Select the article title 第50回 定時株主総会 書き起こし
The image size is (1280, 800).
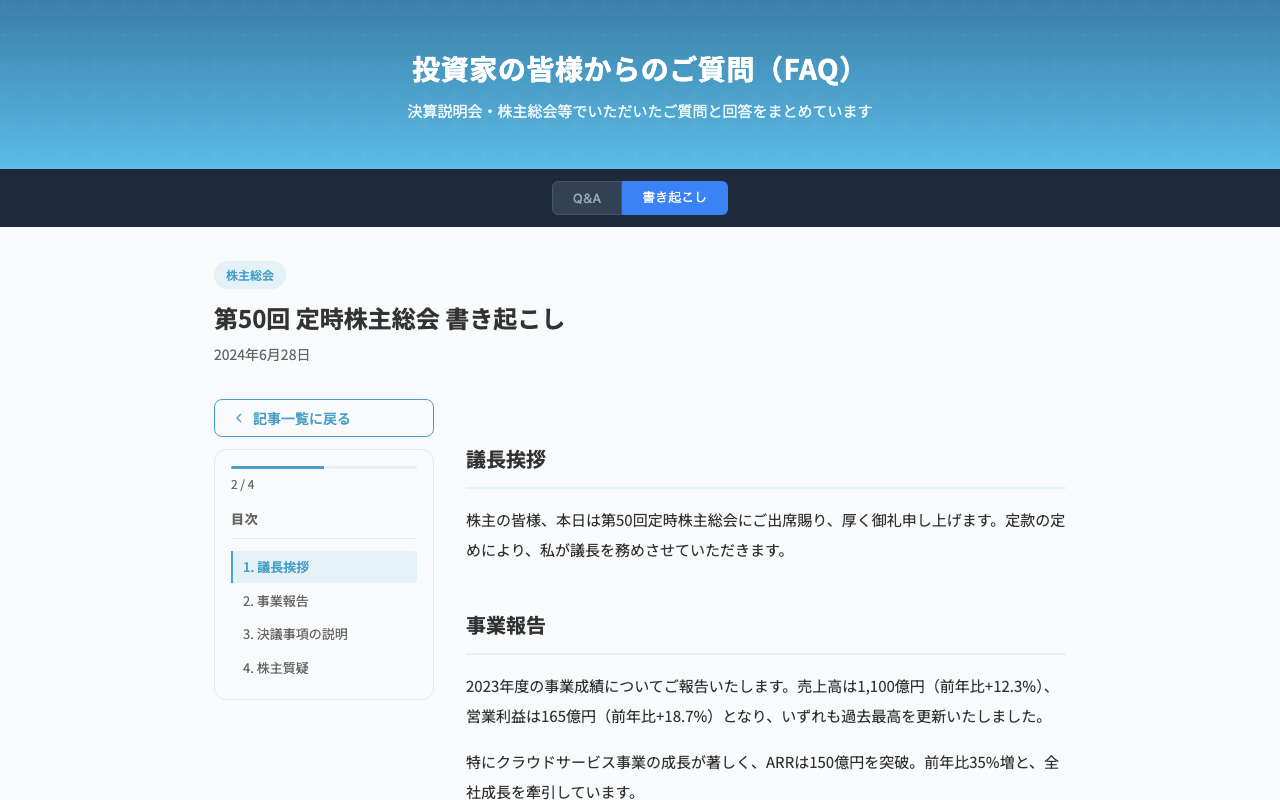click(389, 320)
